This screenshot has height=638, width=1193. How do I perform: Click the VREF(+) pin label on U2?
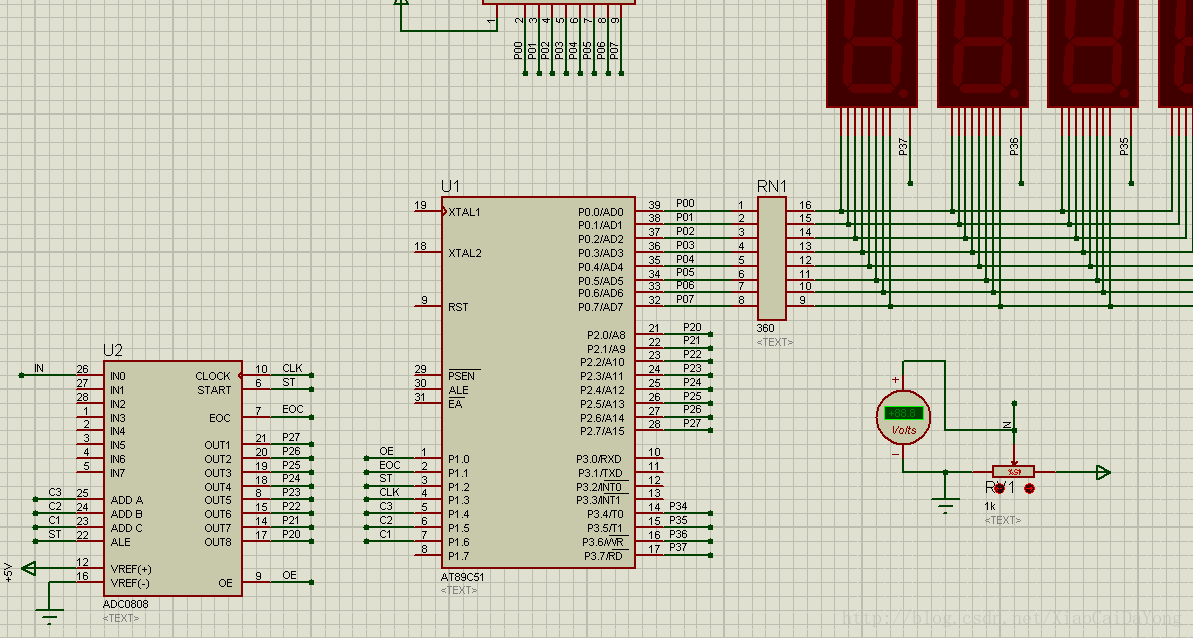(x=131, y=570)
